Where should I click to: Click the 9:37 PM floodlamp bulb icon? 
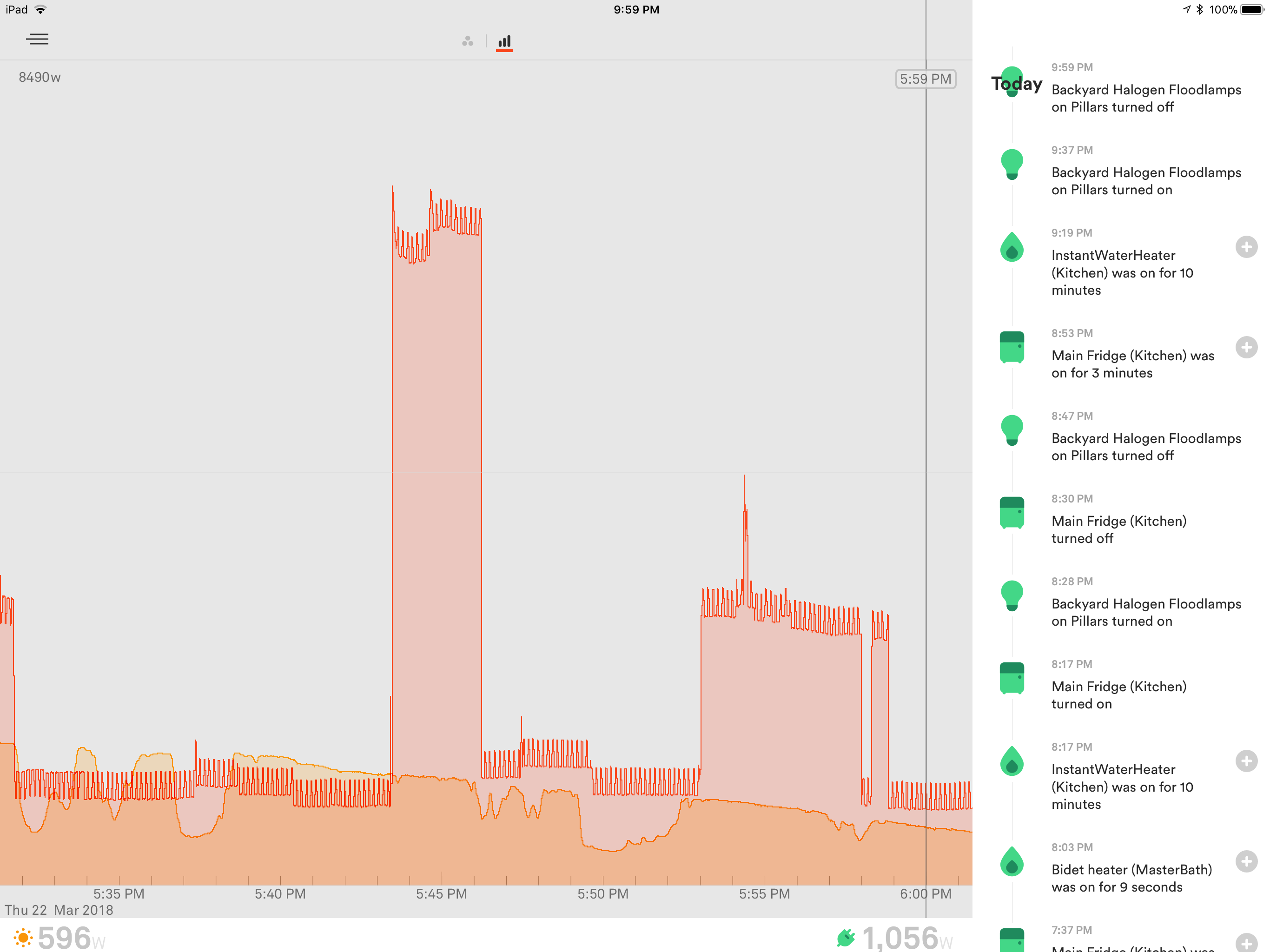coord(1012,164)
